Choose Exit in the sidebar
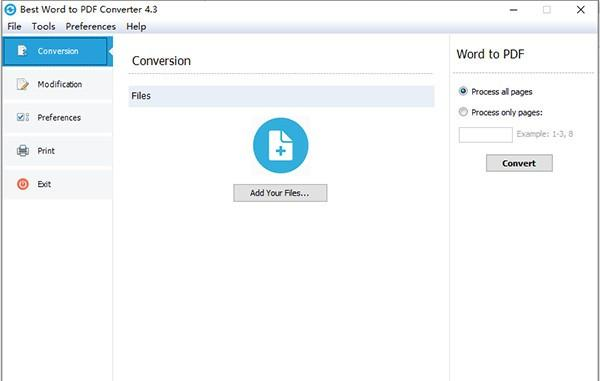This screenshot has width=600, height=381. point(57,184)
